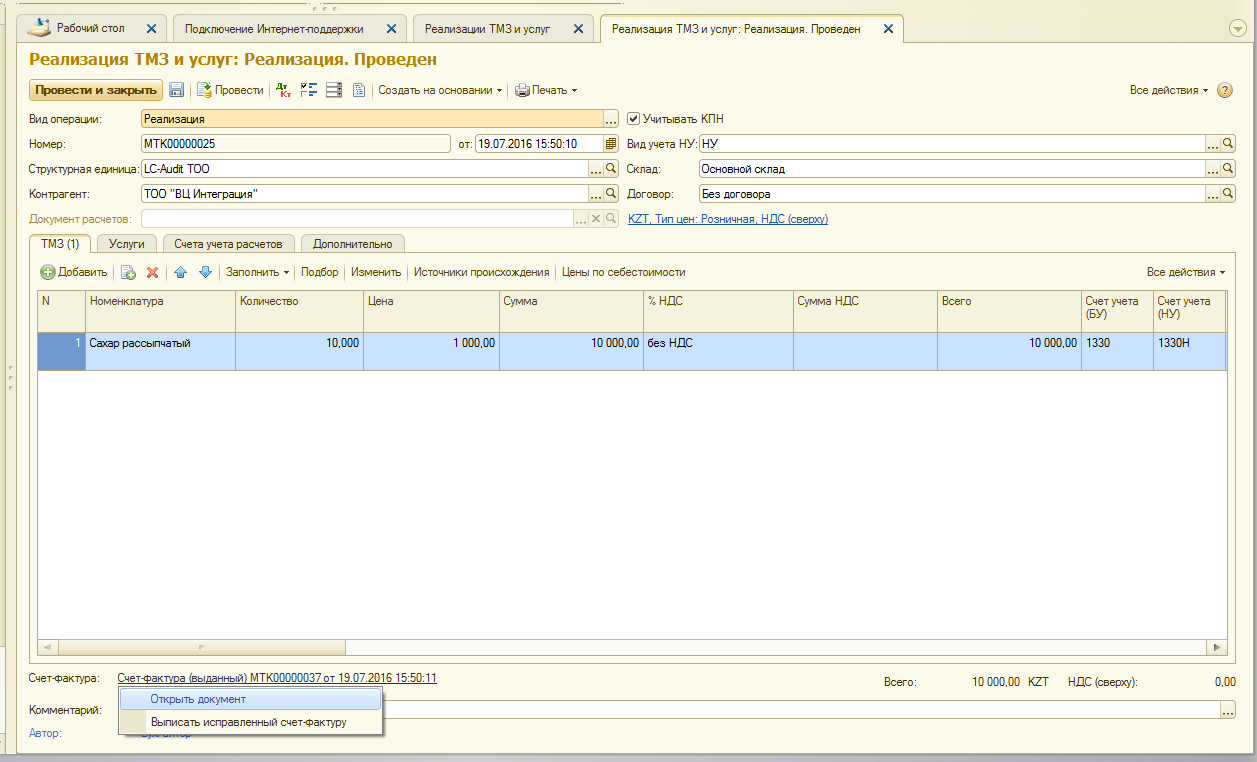Click the copy row icon in table toolbar
The height and width of the screenshot is (762, 1257).
click(128, 272)
